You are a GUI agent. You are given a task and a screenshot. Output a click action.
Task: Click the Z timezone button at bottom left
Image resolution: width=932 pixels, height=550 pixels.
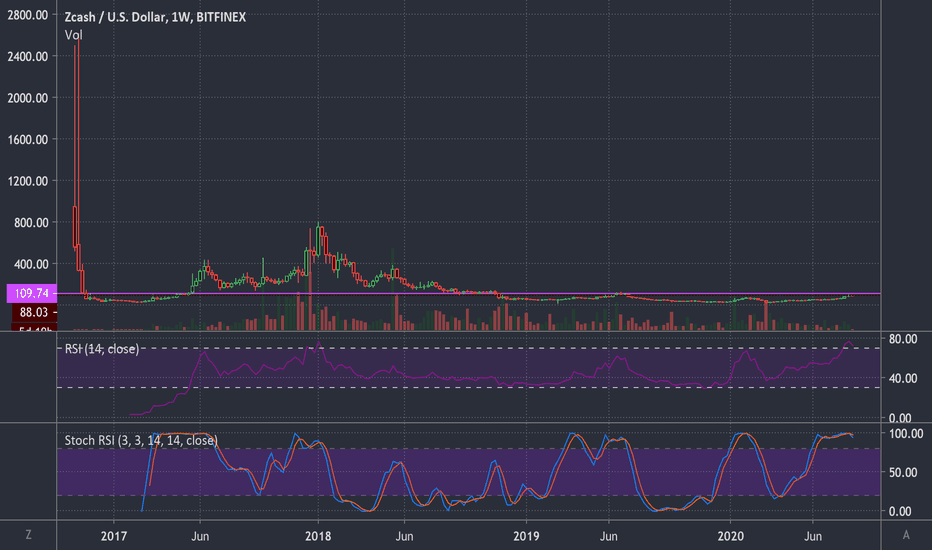[x=28, y=535]
